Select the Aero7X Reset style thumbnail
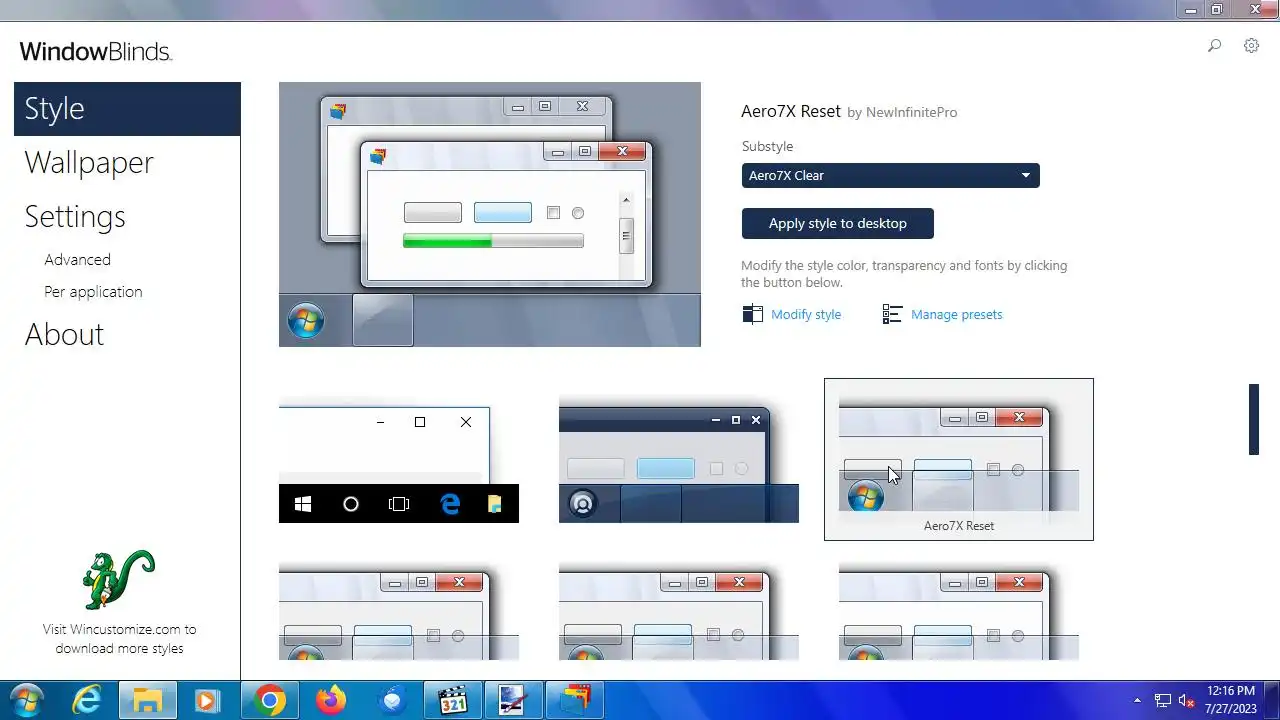1280x720 pixels. tap(959, 459)
